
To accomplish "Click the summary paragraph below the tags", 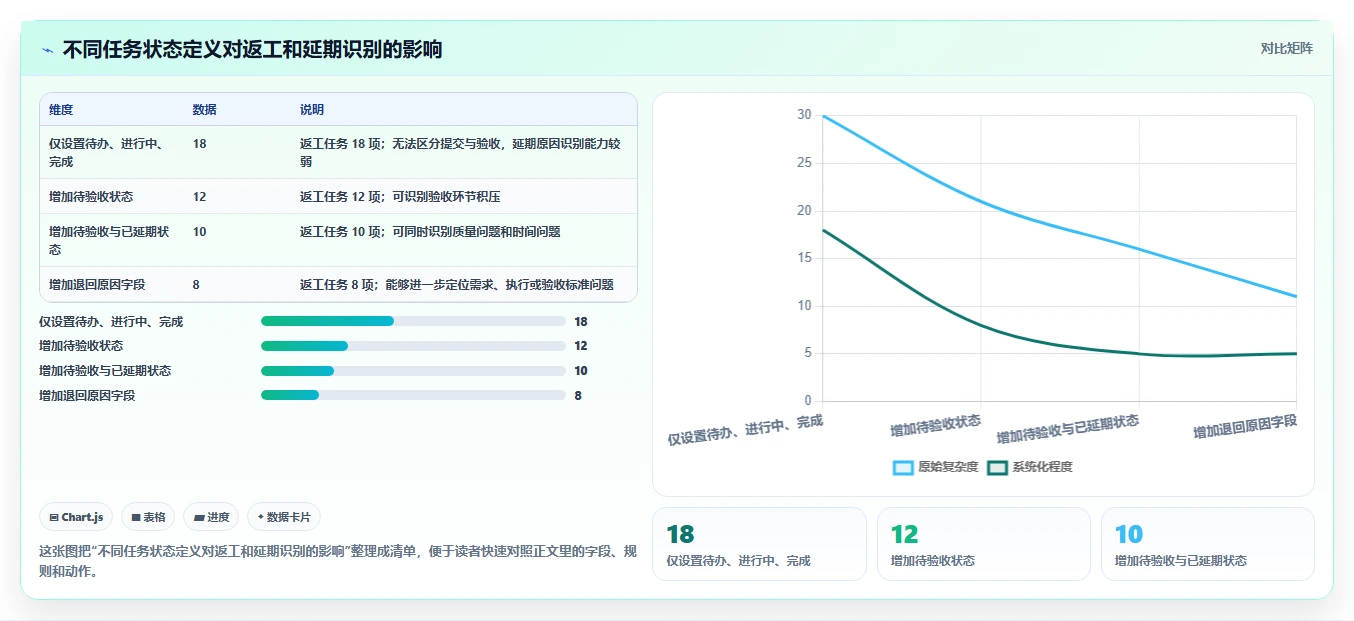I will (x=338, y=562).
